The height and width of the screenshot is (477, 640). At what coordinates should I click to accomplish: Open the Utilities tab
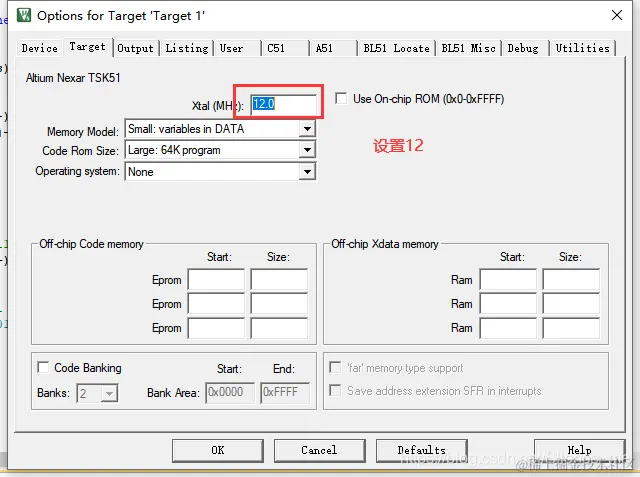point(582,48)
